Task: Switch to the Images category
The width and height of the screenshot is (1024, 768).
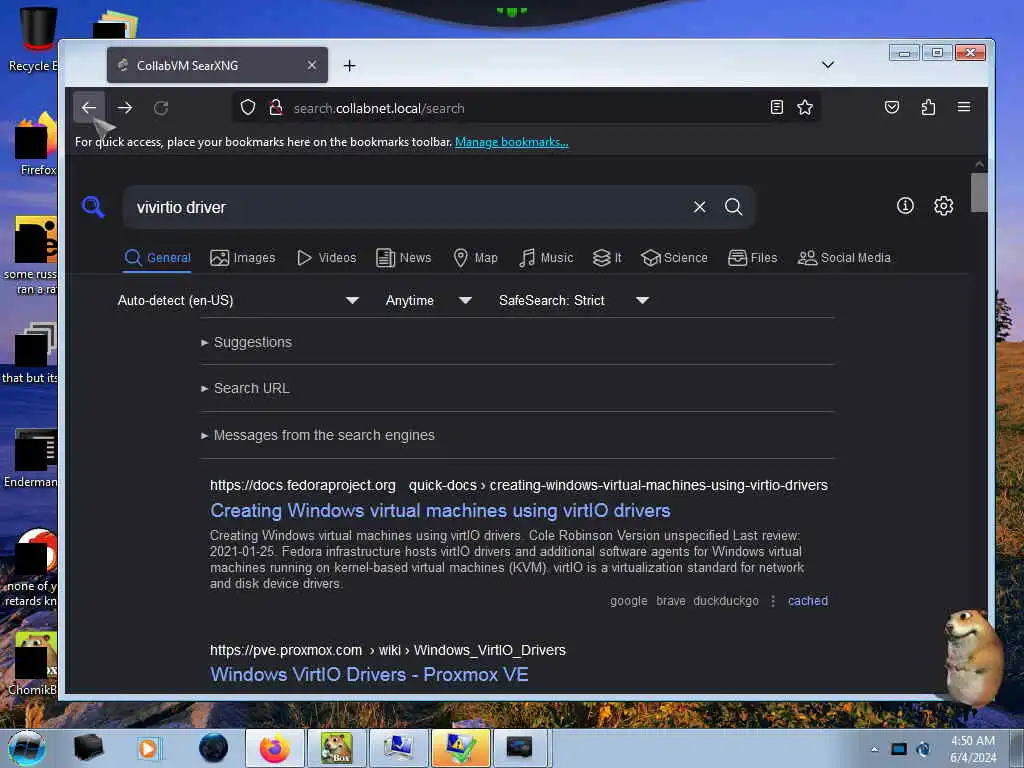Action: click(242, 258)
